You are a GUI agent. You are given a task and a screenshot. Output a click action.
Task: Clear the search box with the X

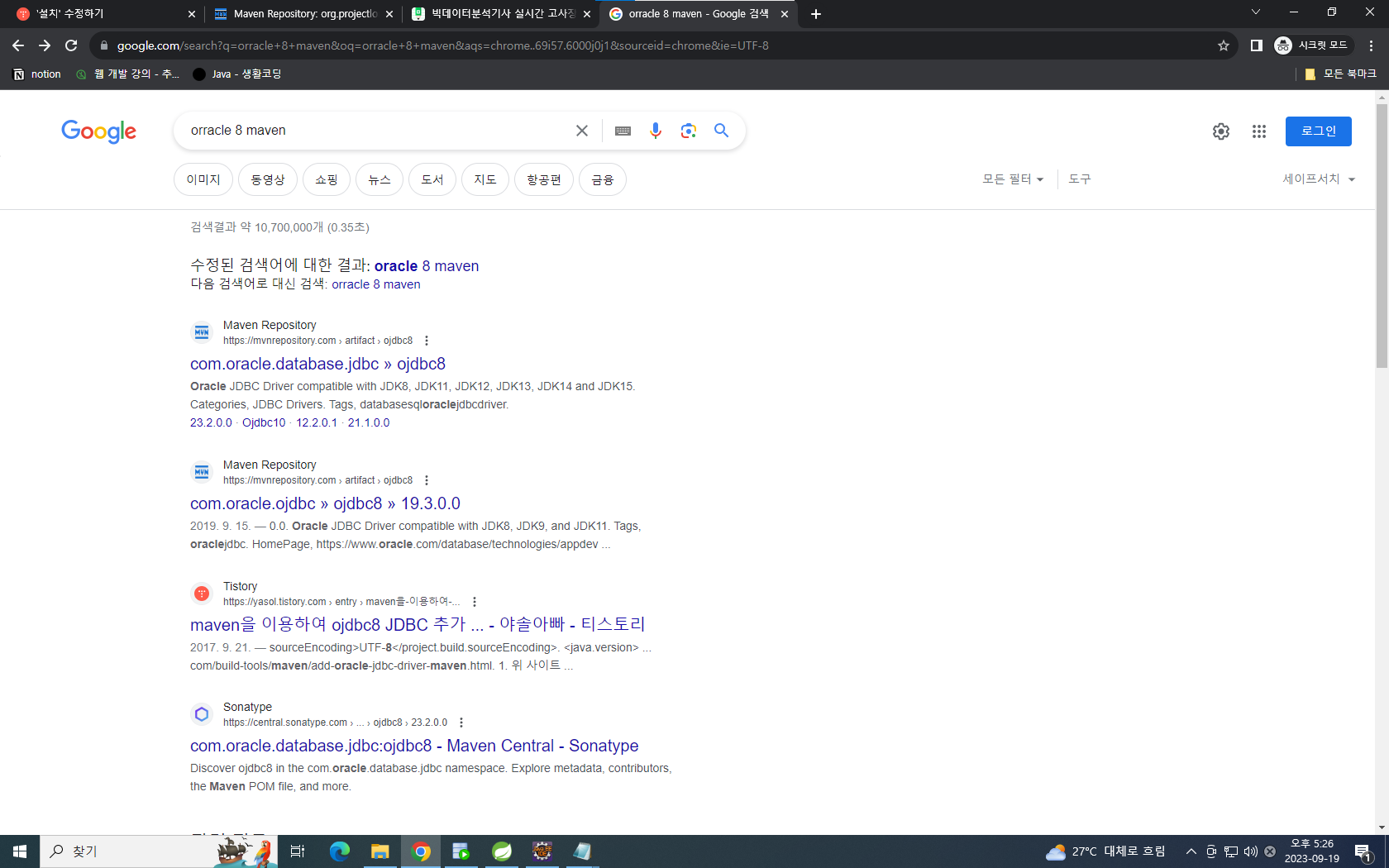click(582, 131)
